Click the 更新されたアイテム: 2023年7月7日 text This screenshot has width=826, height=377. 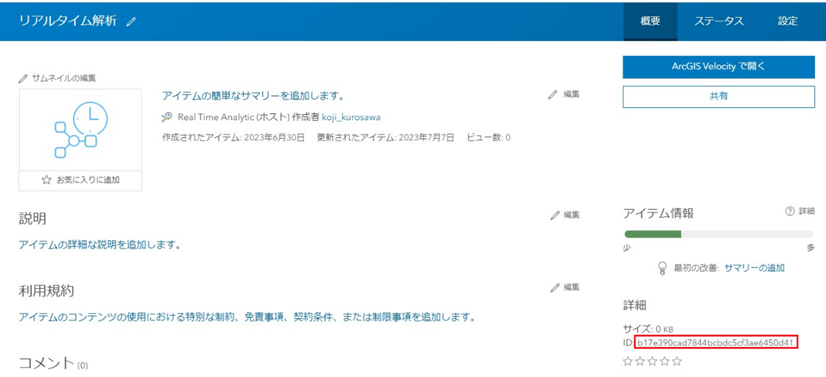[x=385, y=138]
